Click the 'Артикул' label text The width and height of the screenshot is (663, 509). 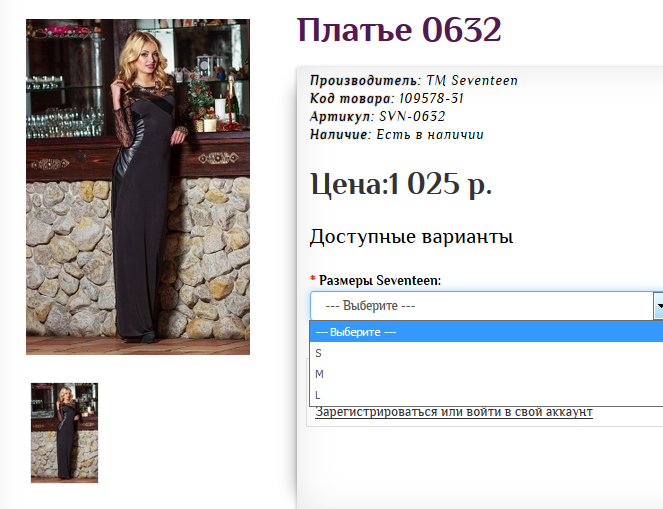(339, 117)
